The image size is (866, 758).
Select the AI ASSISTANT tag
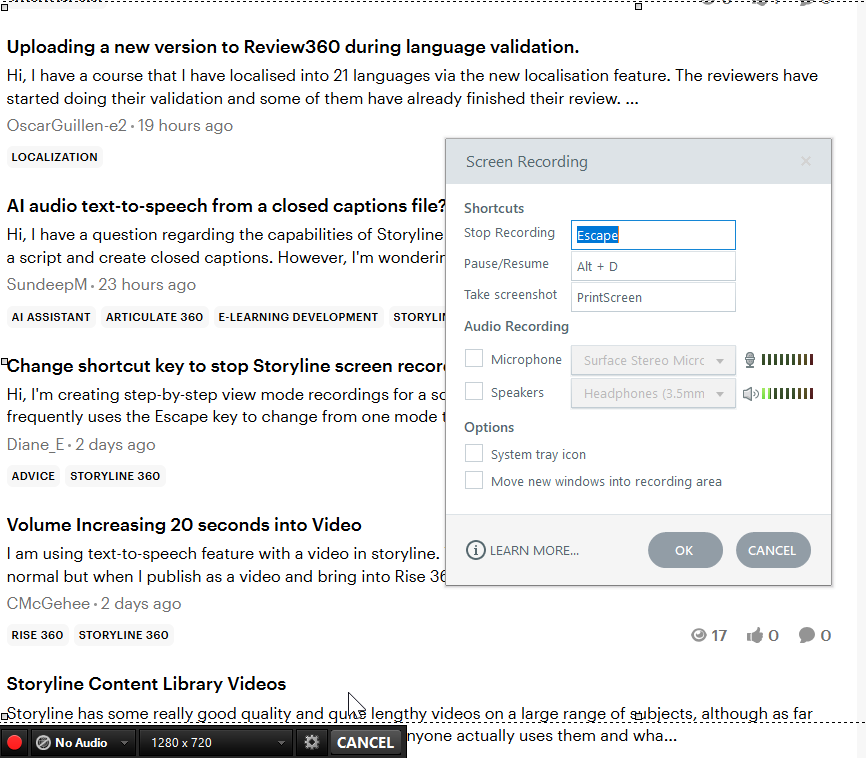click(51, 317)
